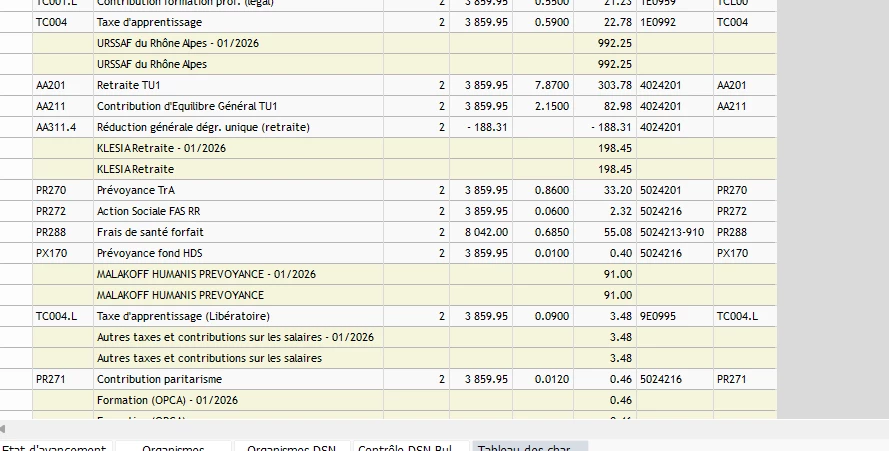This screenshot has width=889, height=451.
Task: Click the 4024201 cell in the AA311.4 row
Action: [675, 127]
